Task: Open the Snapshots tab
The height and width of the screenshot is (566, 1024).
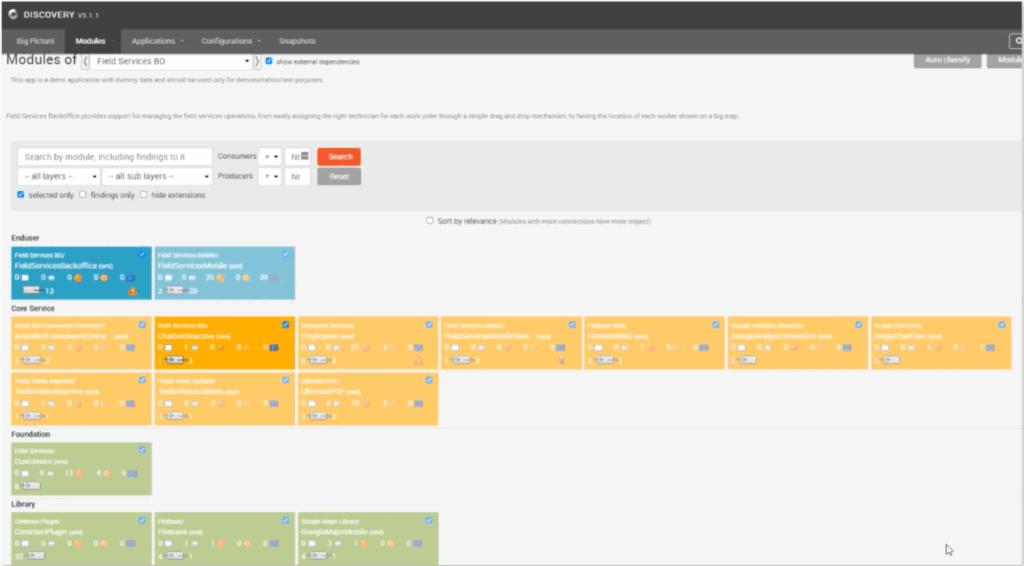Action: tap(297, 41)
